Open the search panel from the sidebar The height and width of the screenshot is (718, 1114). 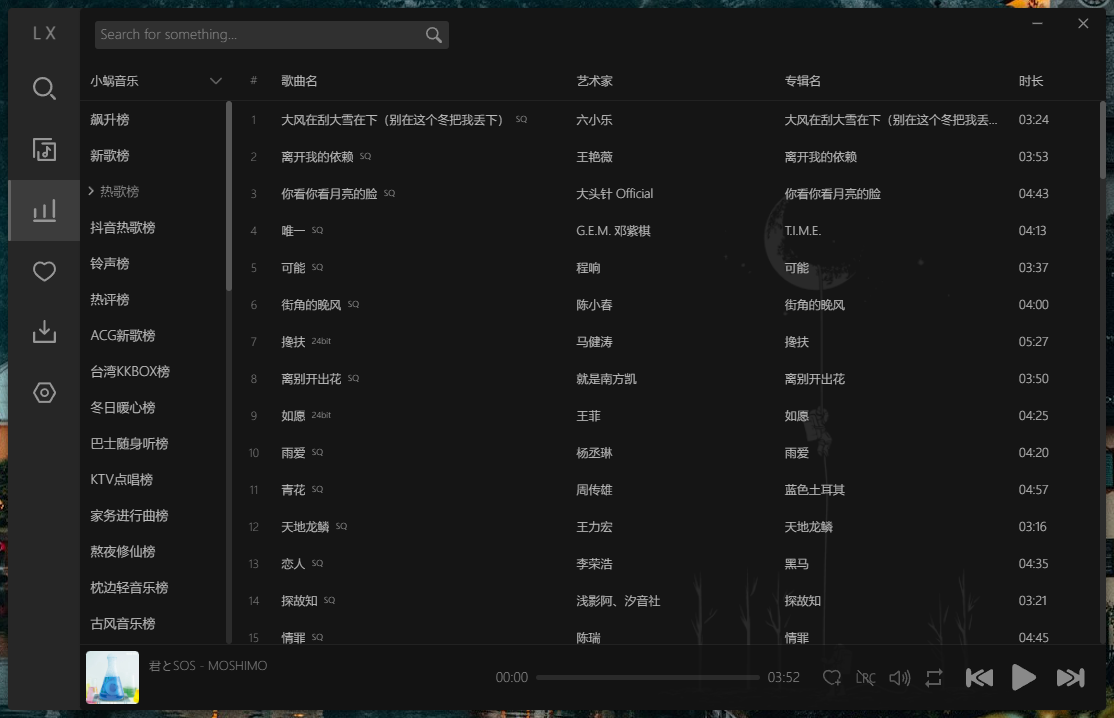point(44,88)
